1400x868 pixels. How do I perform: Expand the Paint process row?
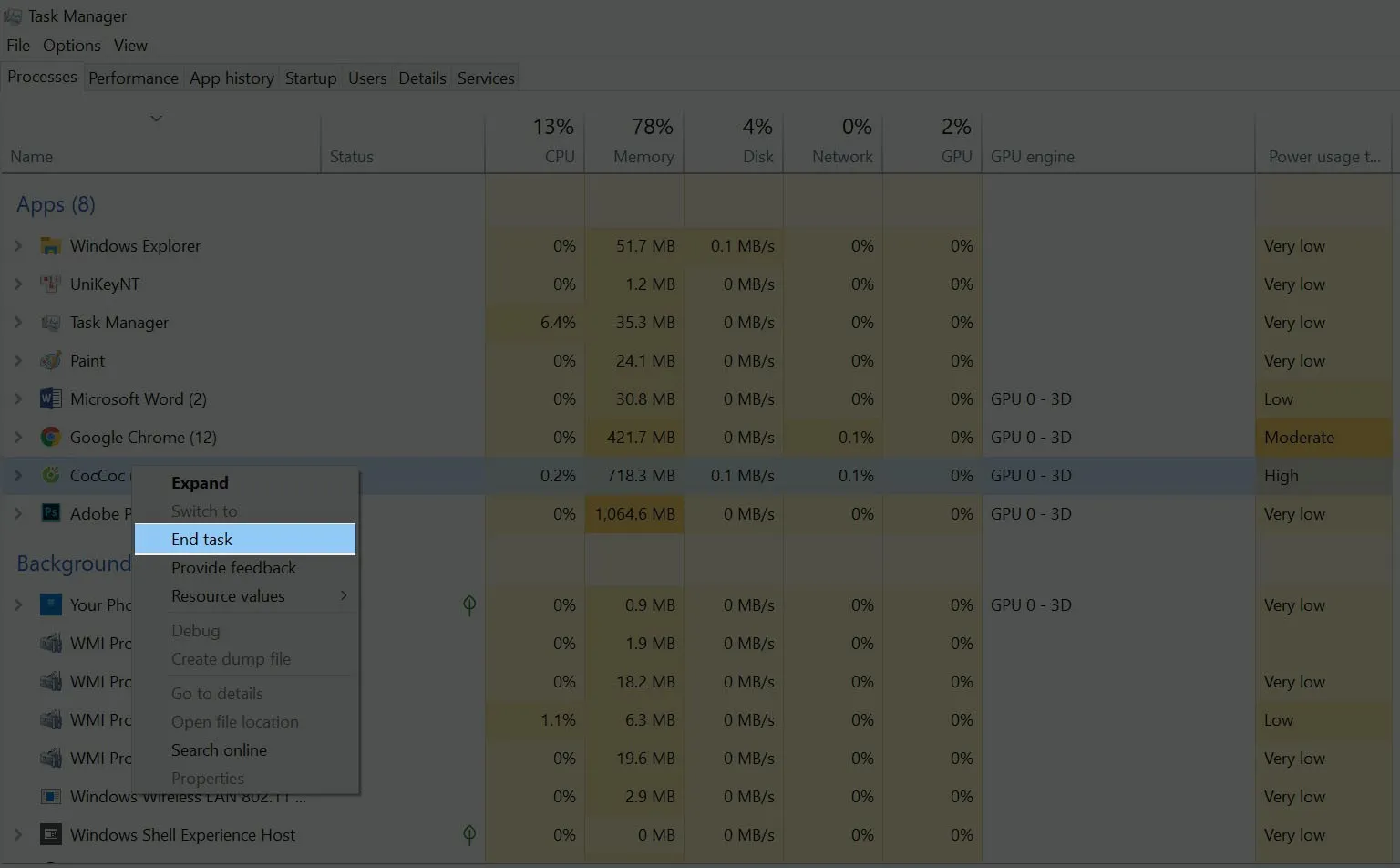click(x=17, y=361)
